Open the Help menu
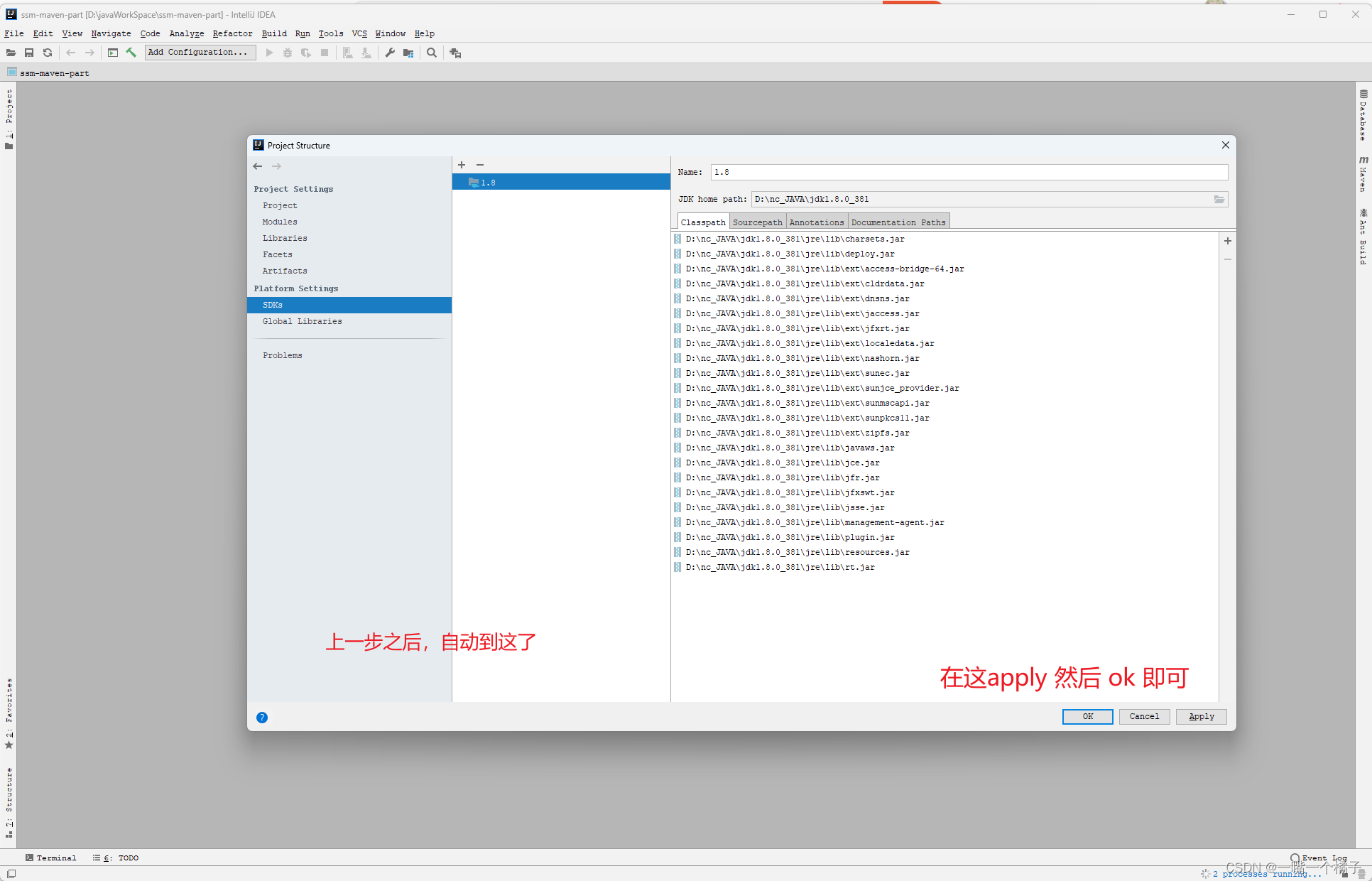Viewport: 1372px width, 881px height. tap(424, 33)
